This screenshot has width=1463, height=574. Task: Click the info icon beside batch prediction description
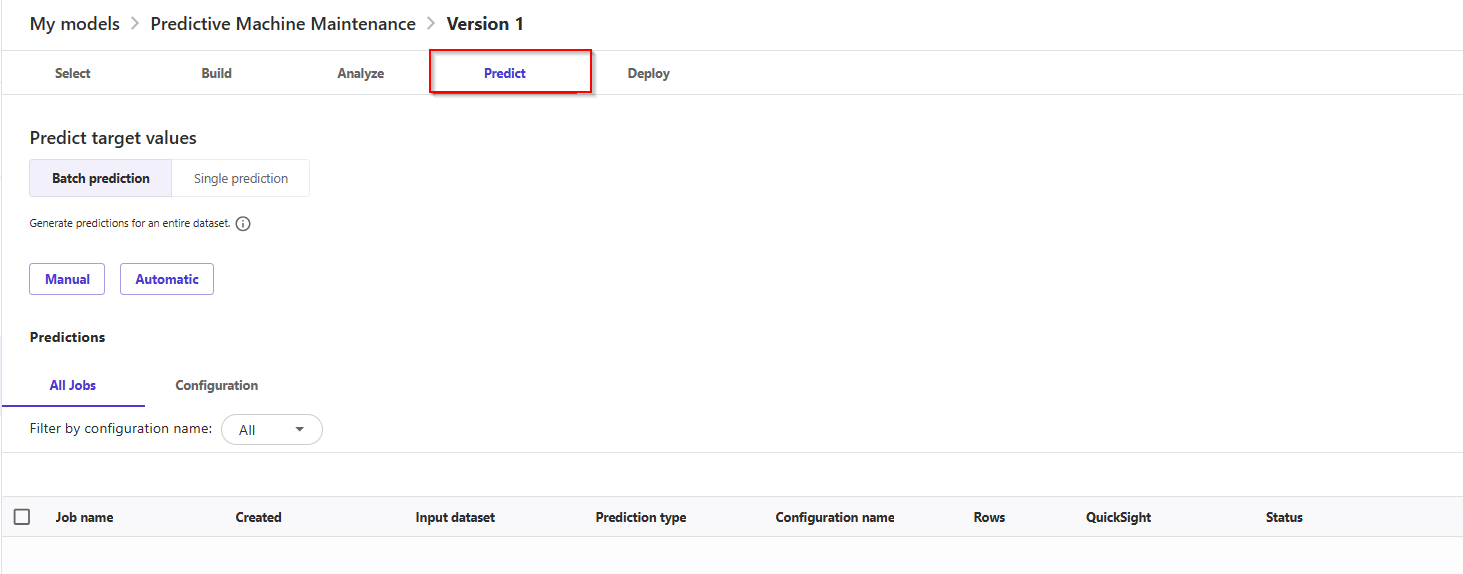[243, 224]
